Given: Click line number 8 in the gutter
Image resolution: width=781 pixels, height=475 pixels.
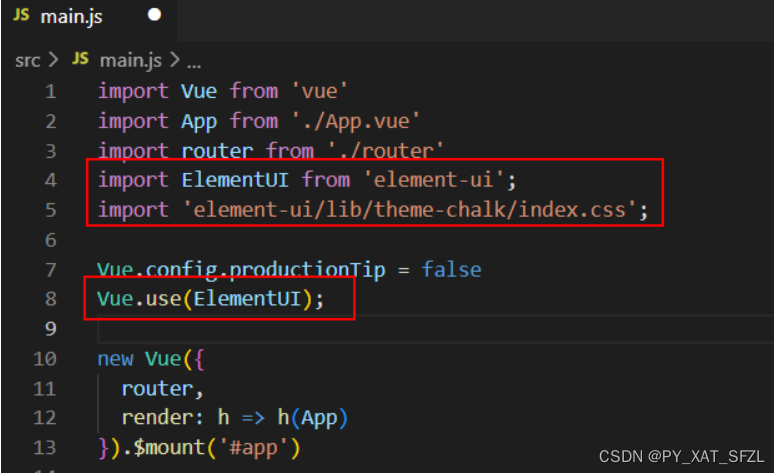Looking at the screenshot, I should pos(51,299).
